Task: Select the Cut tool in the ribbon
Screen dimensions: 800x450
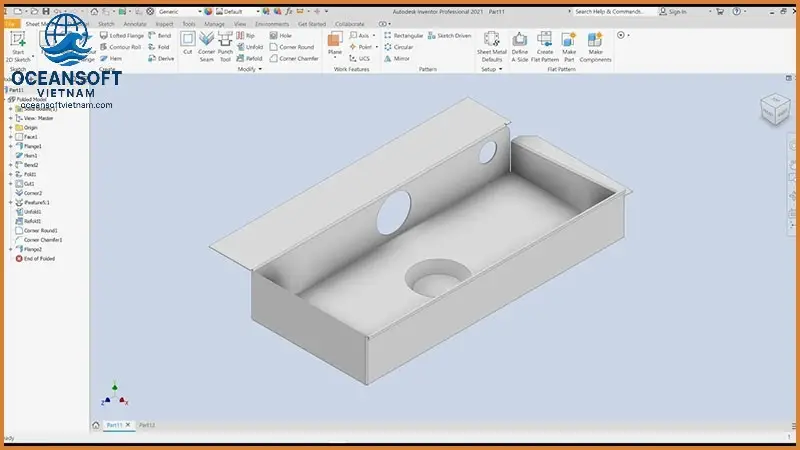Action: coord(187,42)
